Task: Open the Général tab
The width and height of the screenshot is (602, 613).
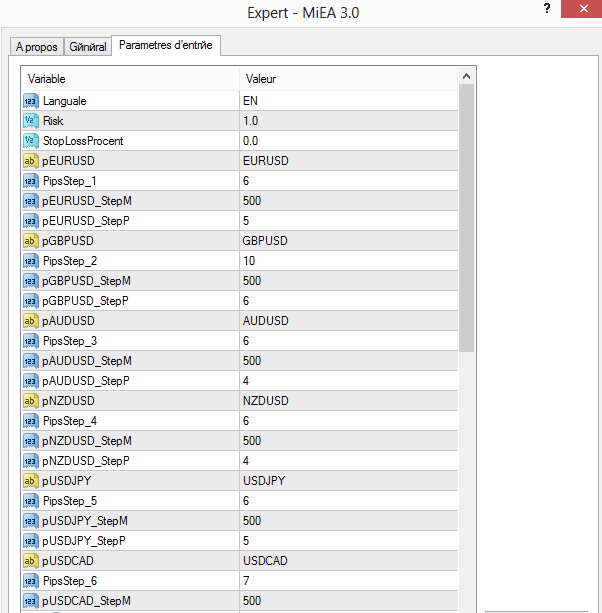Action: pyautogui.click(x=87, y=47)
